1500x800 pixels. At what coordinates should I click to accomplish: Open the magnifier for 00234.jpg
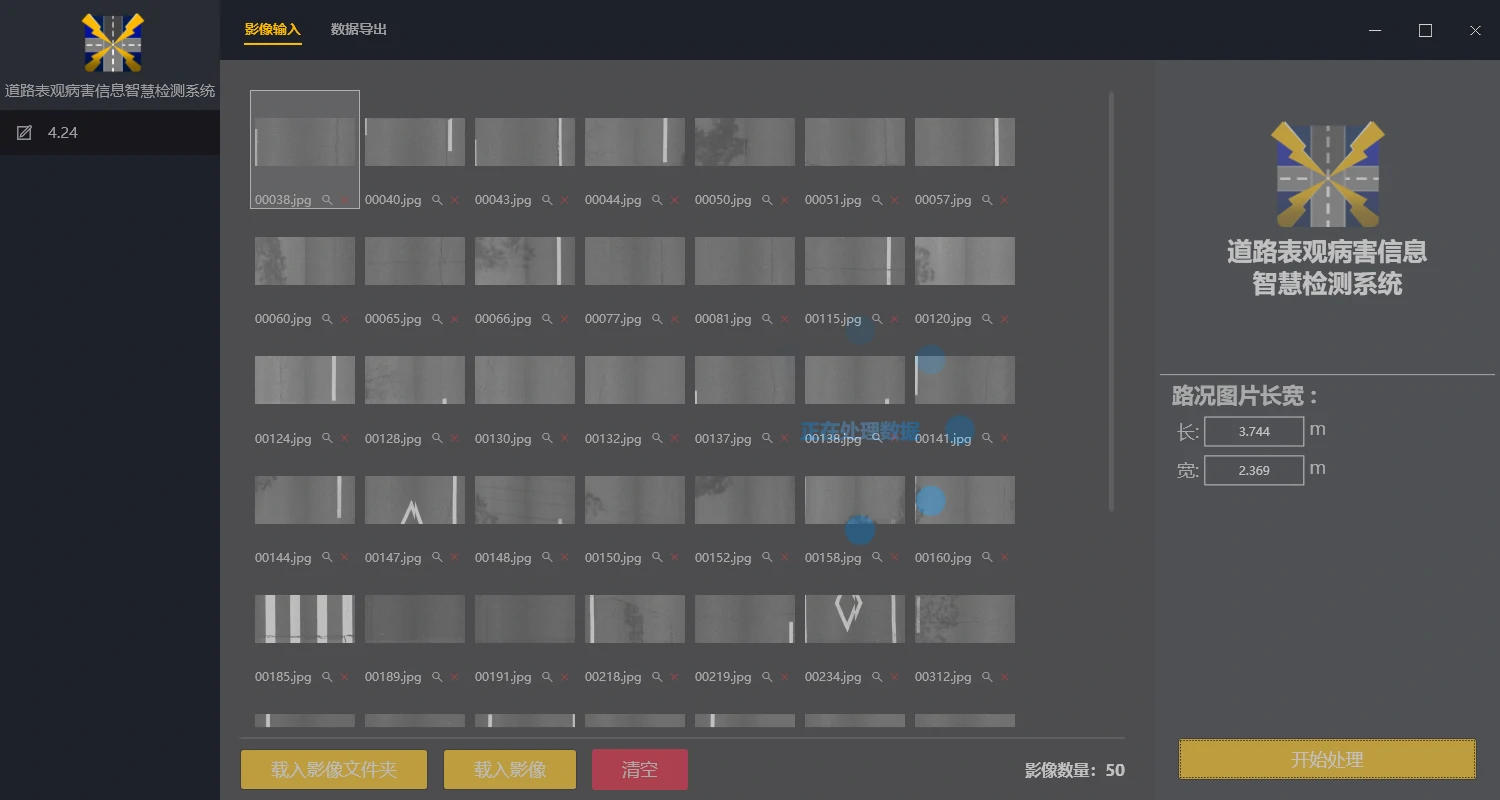tap(877, 677)
